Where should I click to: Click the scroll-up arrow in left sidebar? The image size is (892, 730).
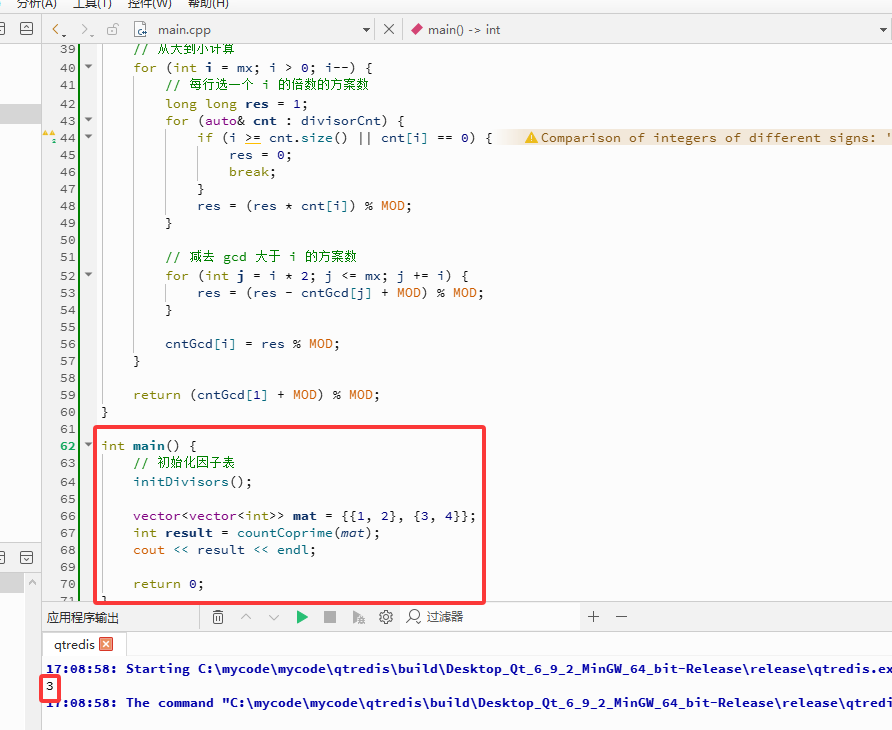(x=32, y=582)
